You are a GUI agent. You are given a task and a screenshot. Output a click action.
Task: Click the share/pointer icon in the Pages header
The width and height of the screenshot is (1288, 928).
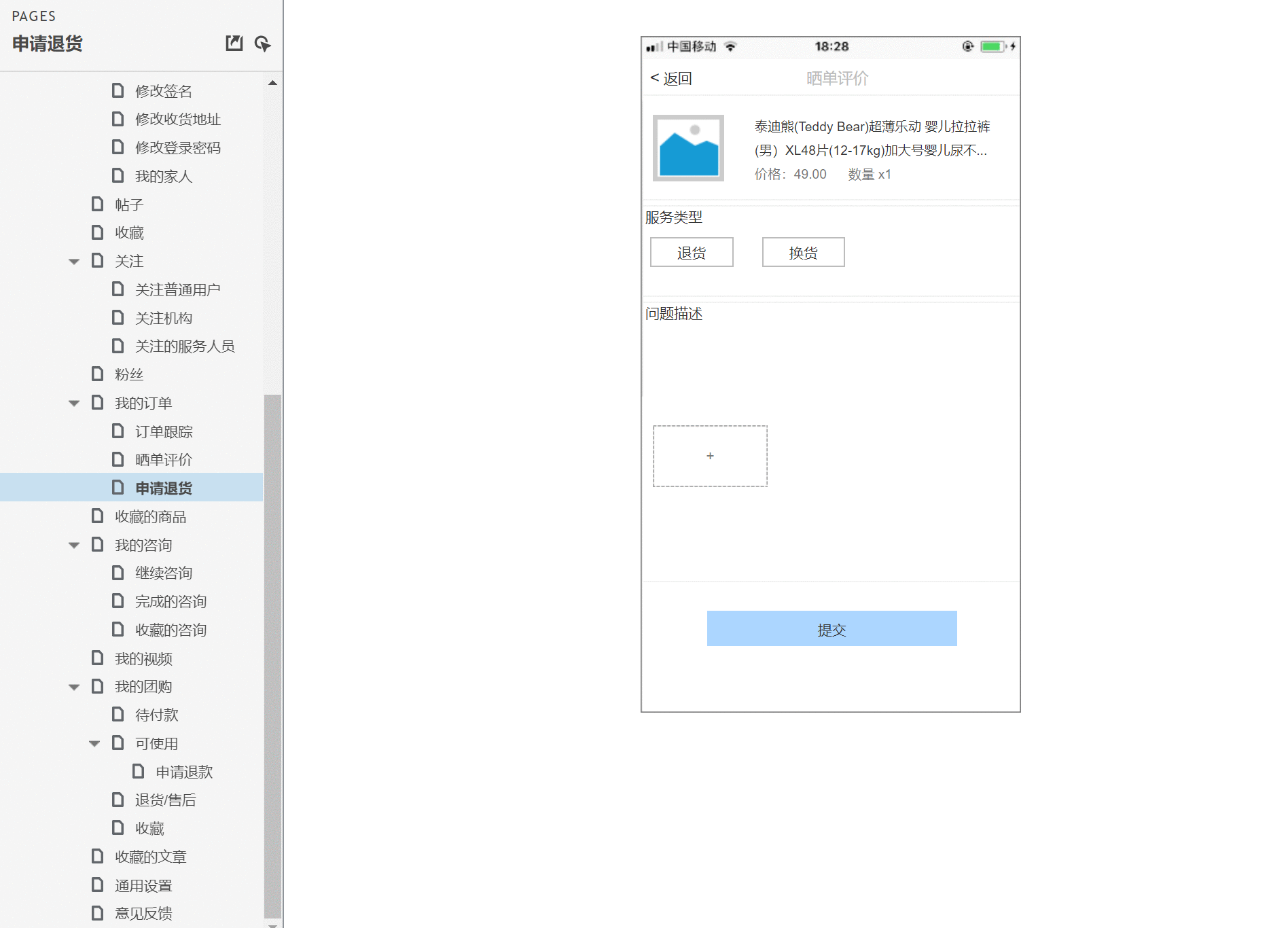tap(262, 43)
